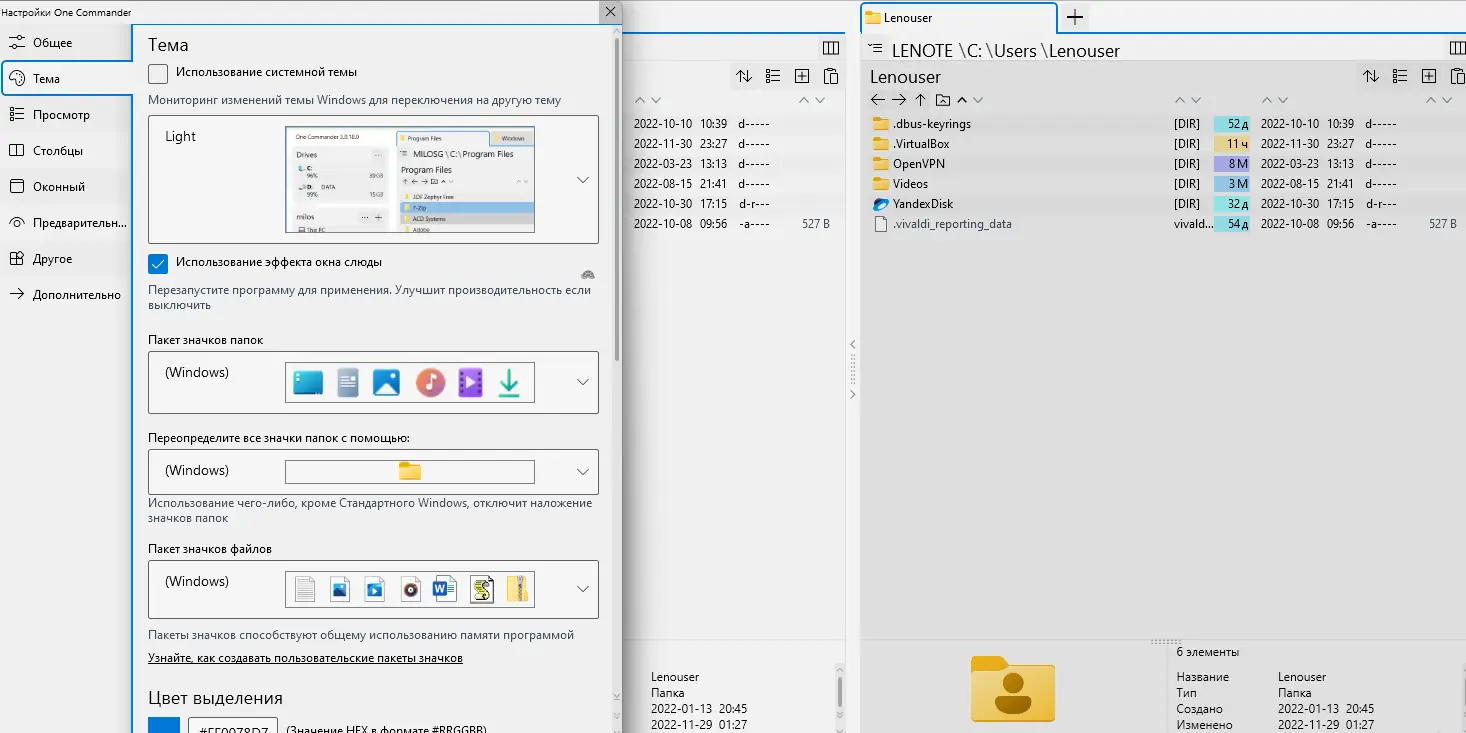Image resolution: width=1466 pixels, height=733 pixels.
Task: Open the Общее settings section
Action: tap(66, 43)
